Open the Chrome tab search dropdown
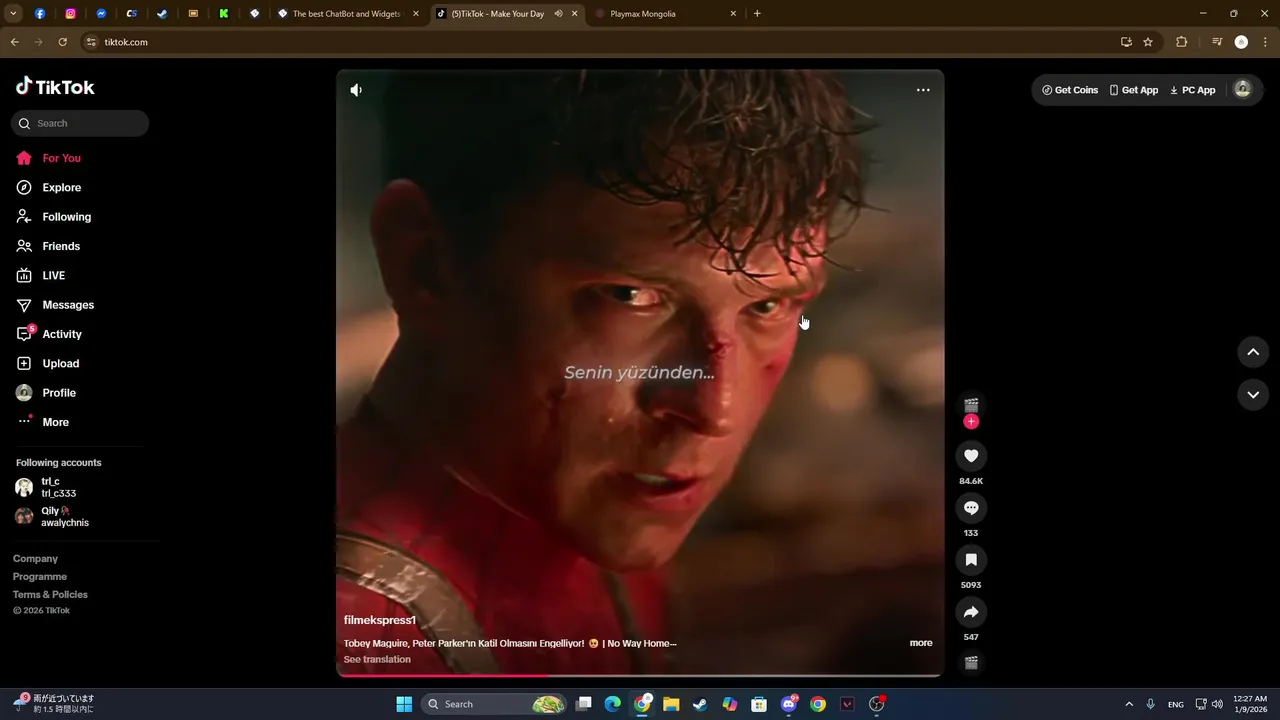 [x=14, y=14]
